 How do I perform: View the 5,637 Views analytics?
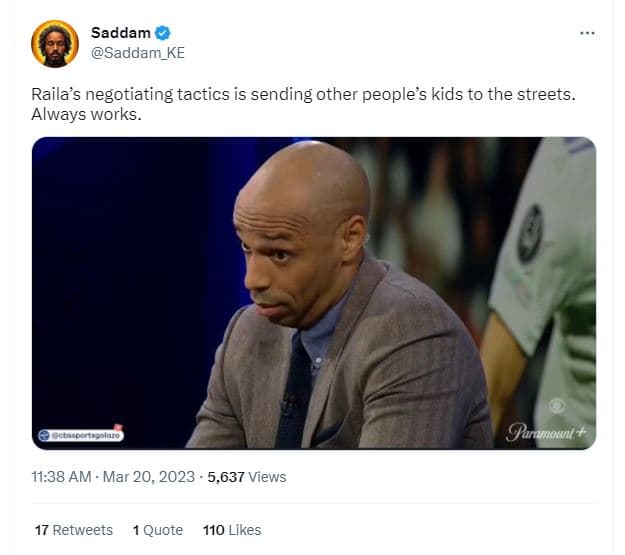246,477
